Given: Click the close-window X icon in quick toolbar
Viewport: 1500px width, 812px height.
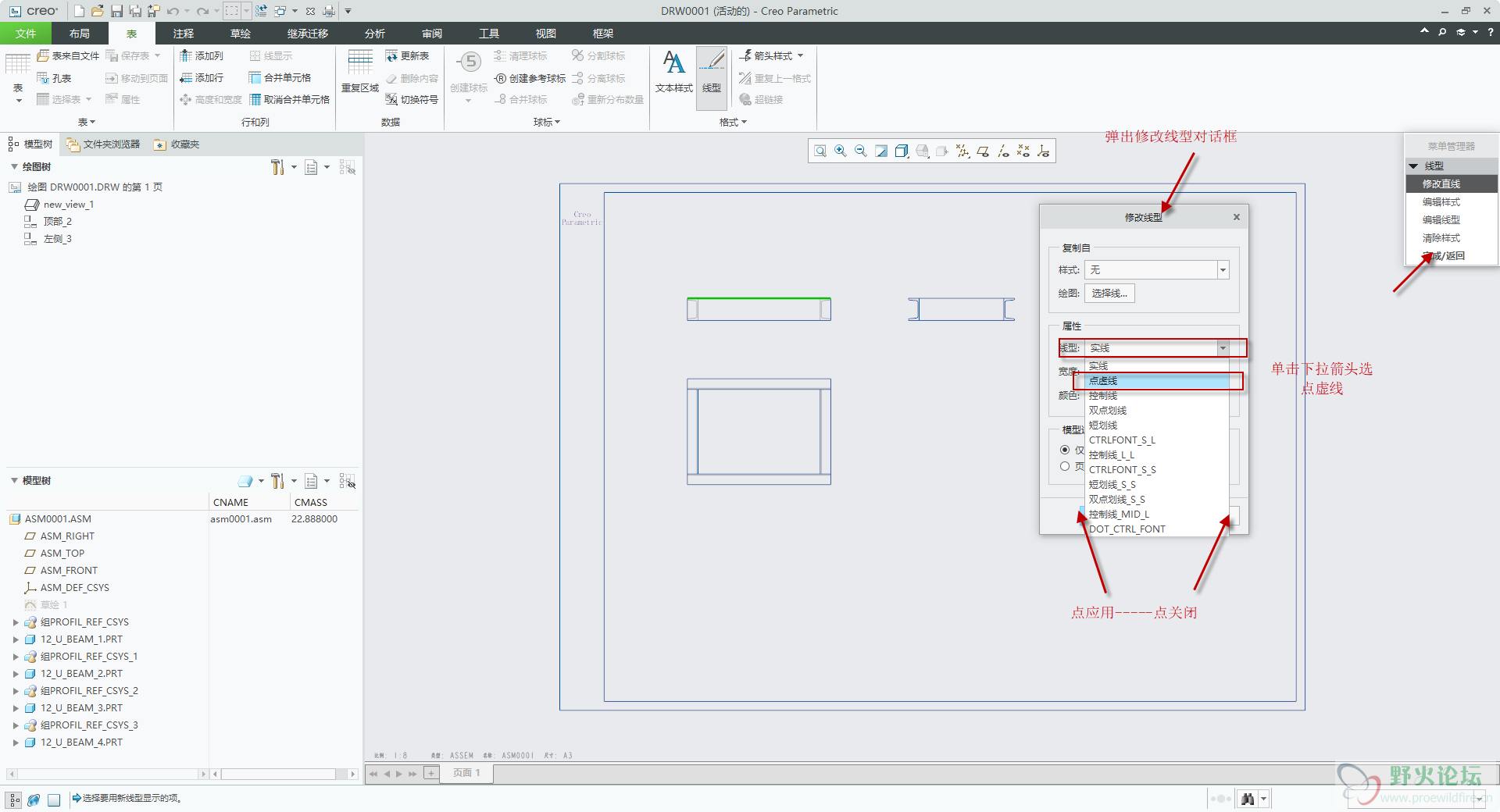Looking at the screenshot, I should coord(310,11).
